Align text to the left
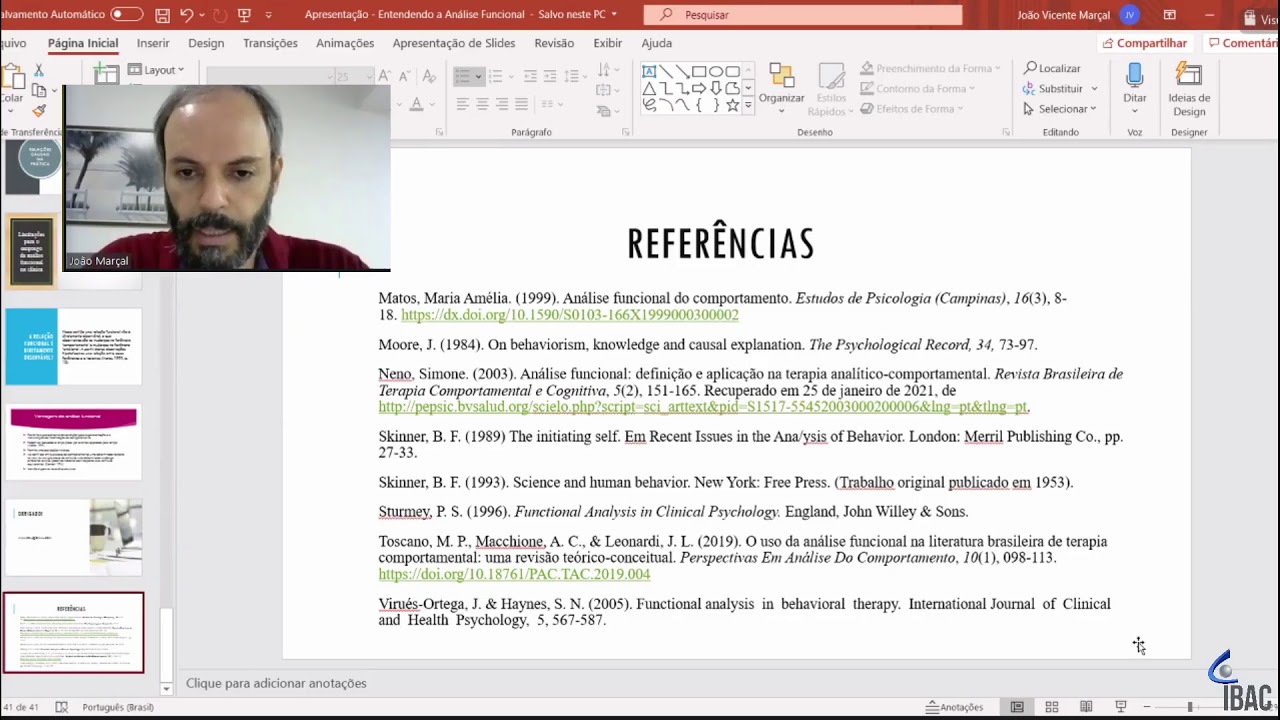This screenshot has width=1280, height=720. coord(462,104)
